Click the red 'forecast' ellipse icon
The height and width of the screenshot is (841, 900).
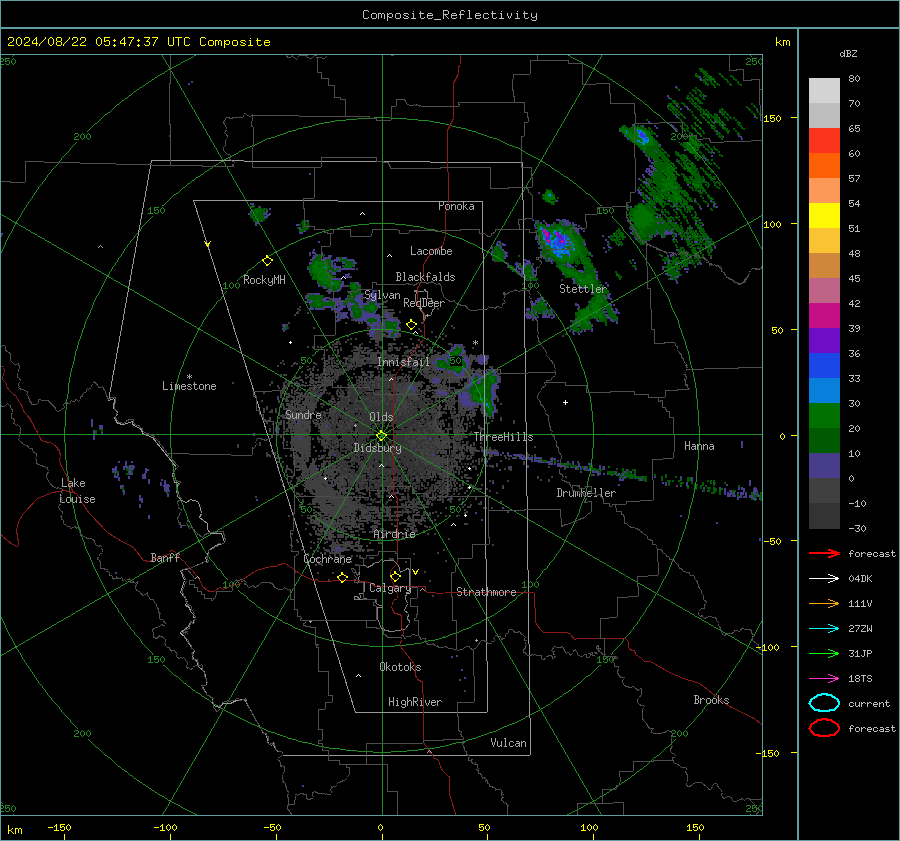click(x=824, y=728)
